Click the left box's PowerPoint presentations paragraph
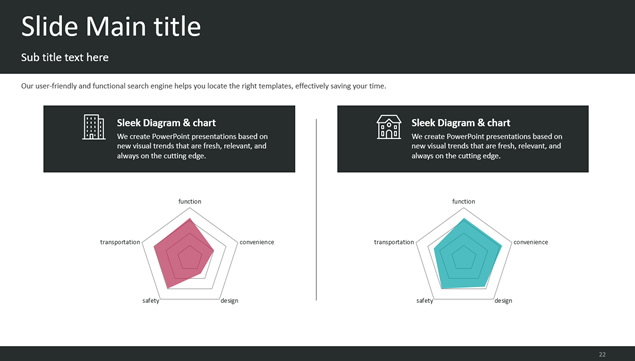635x361 pixels. pos(192,146)
